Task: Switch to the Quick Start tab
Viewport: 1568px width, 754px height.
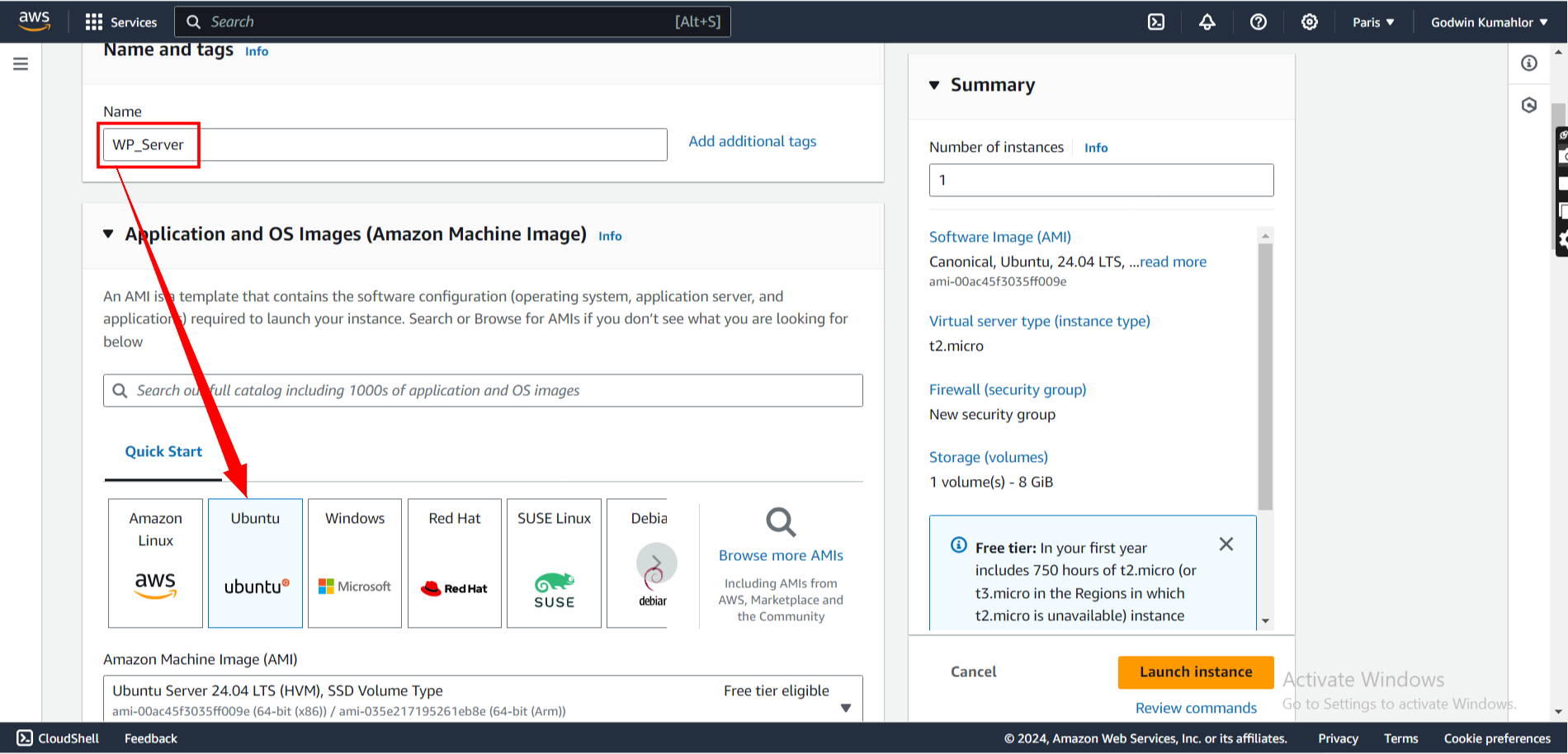Action: [x=163, y=452]
